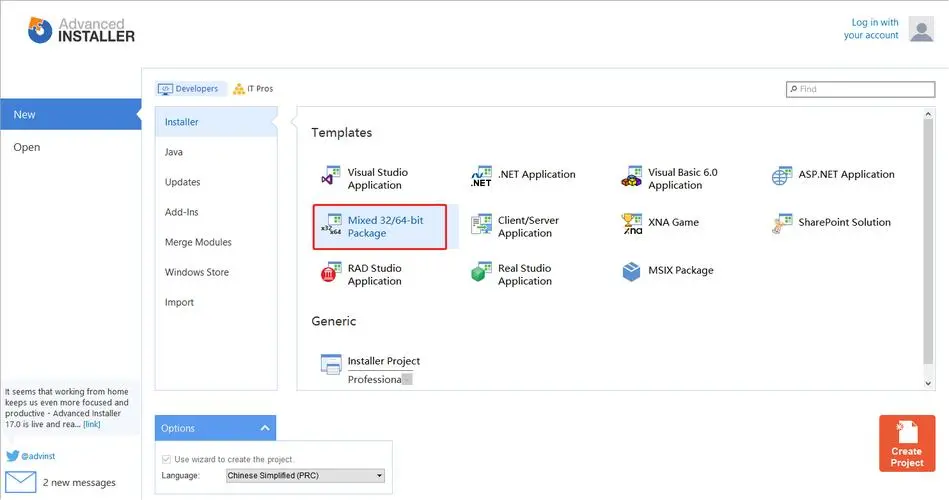Select the Visual Studio Application template icon
The image size is (949, 500).
[x=331, y=178]
